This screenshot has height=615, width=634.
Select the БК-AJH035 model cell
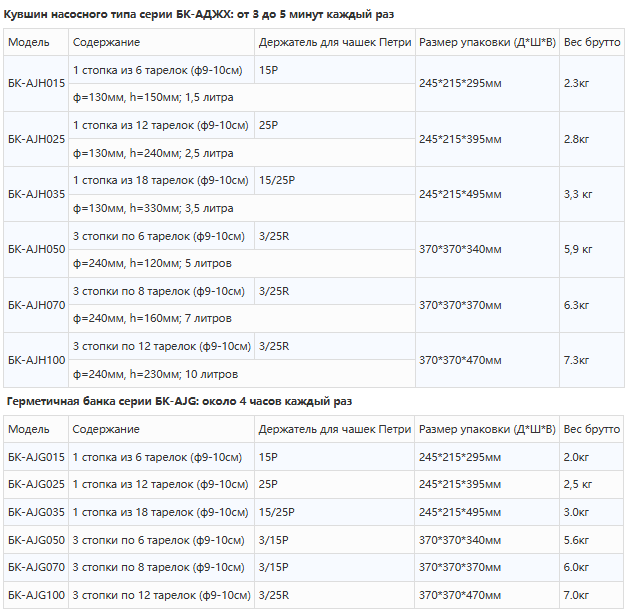tap(36, 194)
